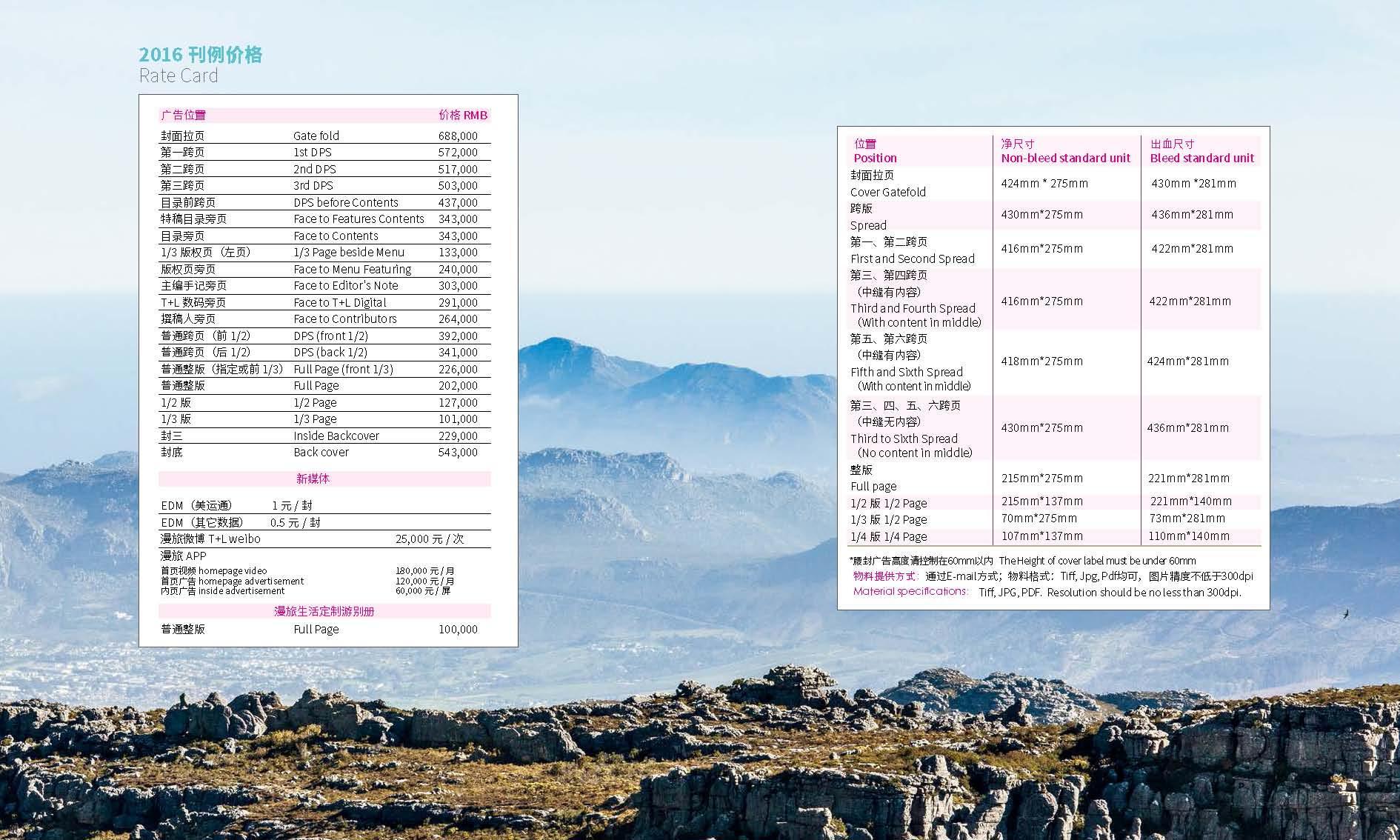Click the "Rate Card" subtitle
1400x840 pixels.
click(179, 76)
